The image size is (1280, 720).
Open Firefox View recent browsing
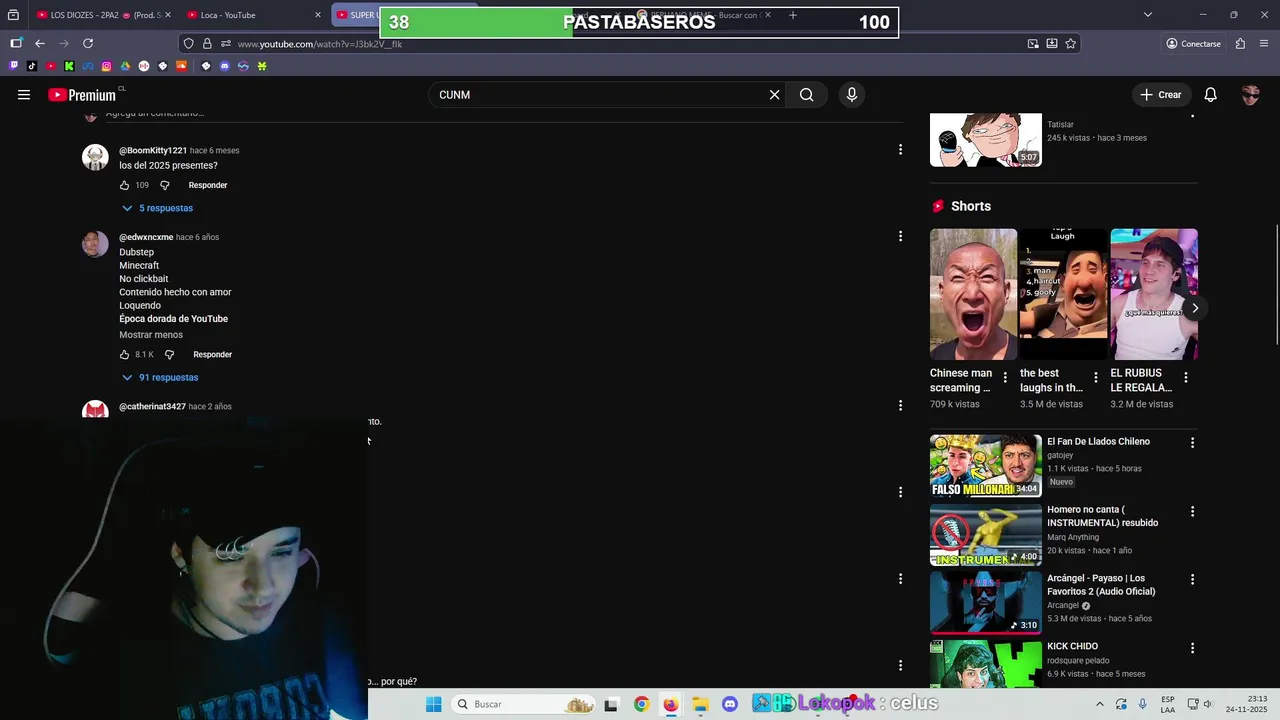13,15
